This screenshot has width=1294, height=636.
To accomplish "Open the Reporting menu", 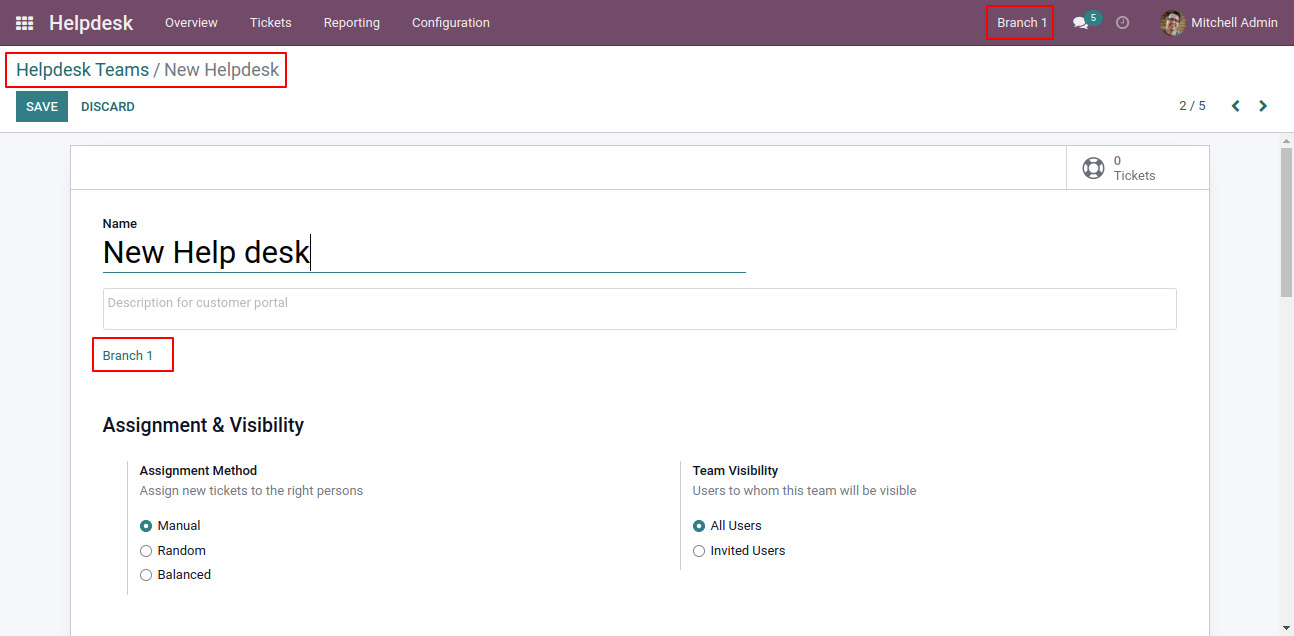I will click(352, 23).
